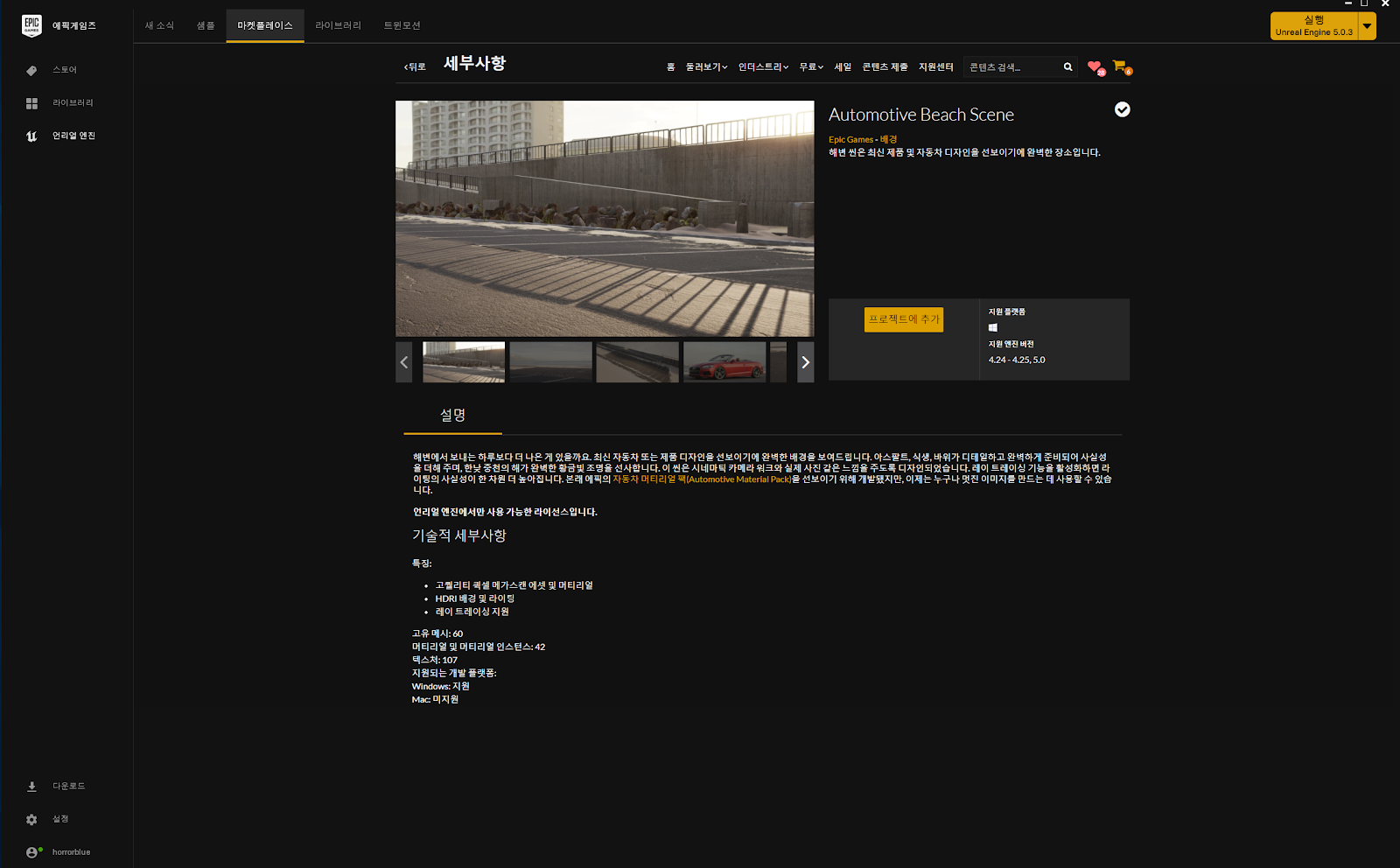The width and height of the screenshot is (1400, 868).
Task: Select the red car thumbnail
Action: coord(724,362)
